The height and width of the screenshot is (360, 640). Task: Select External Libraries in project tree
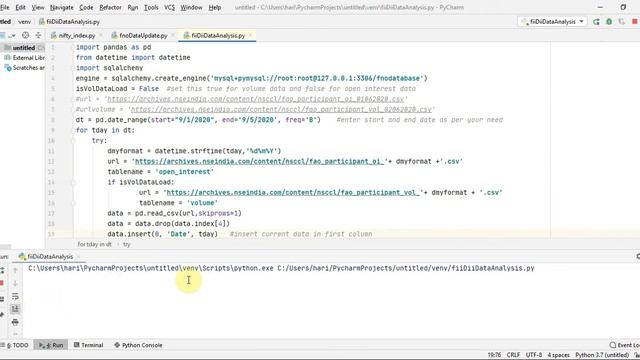(x=25, y=58)
